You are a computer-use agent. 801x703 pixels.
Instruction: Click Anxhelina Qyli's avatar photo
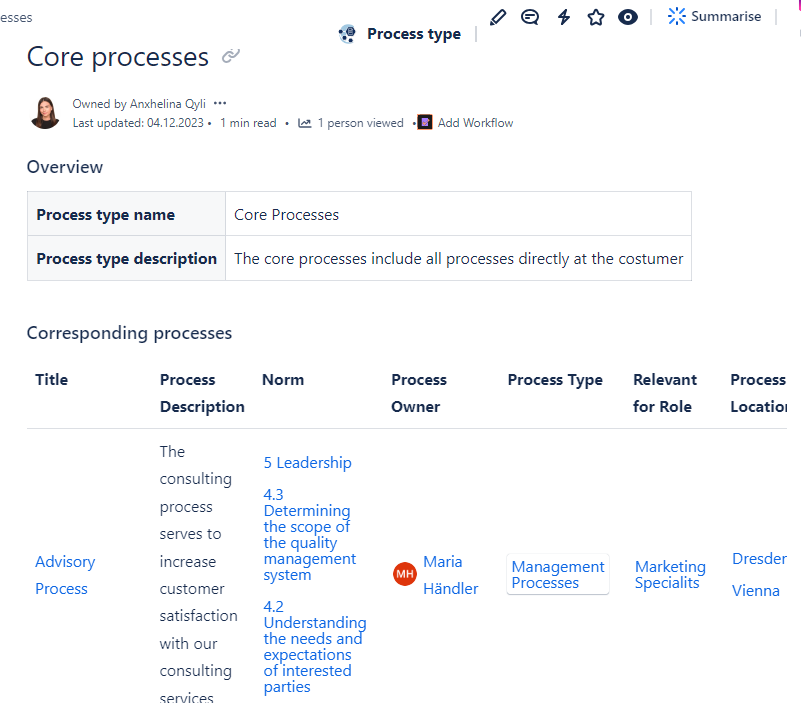45,113
